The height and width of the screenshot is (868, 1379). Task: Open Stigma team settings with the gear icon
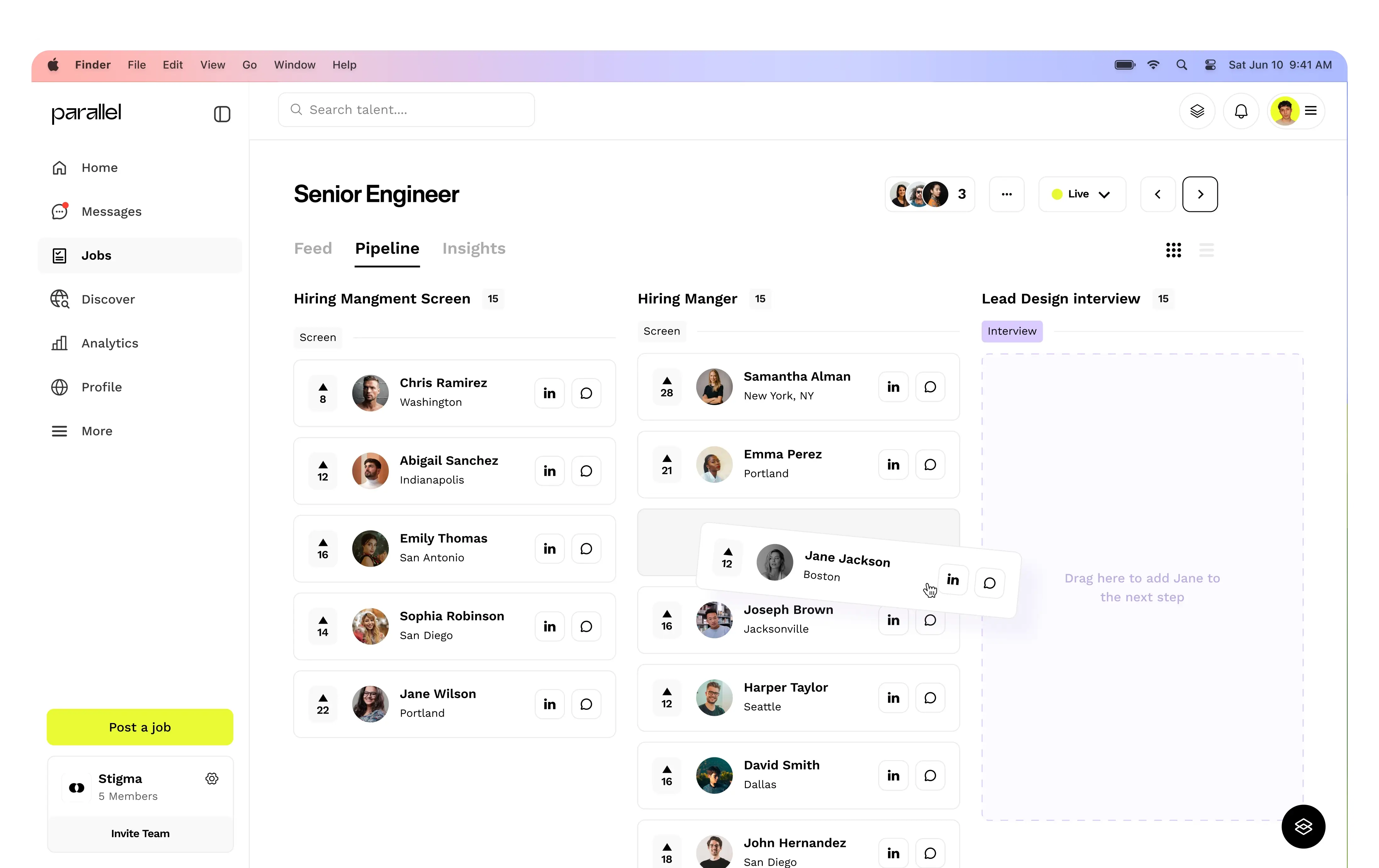click(x=212, y=779)
